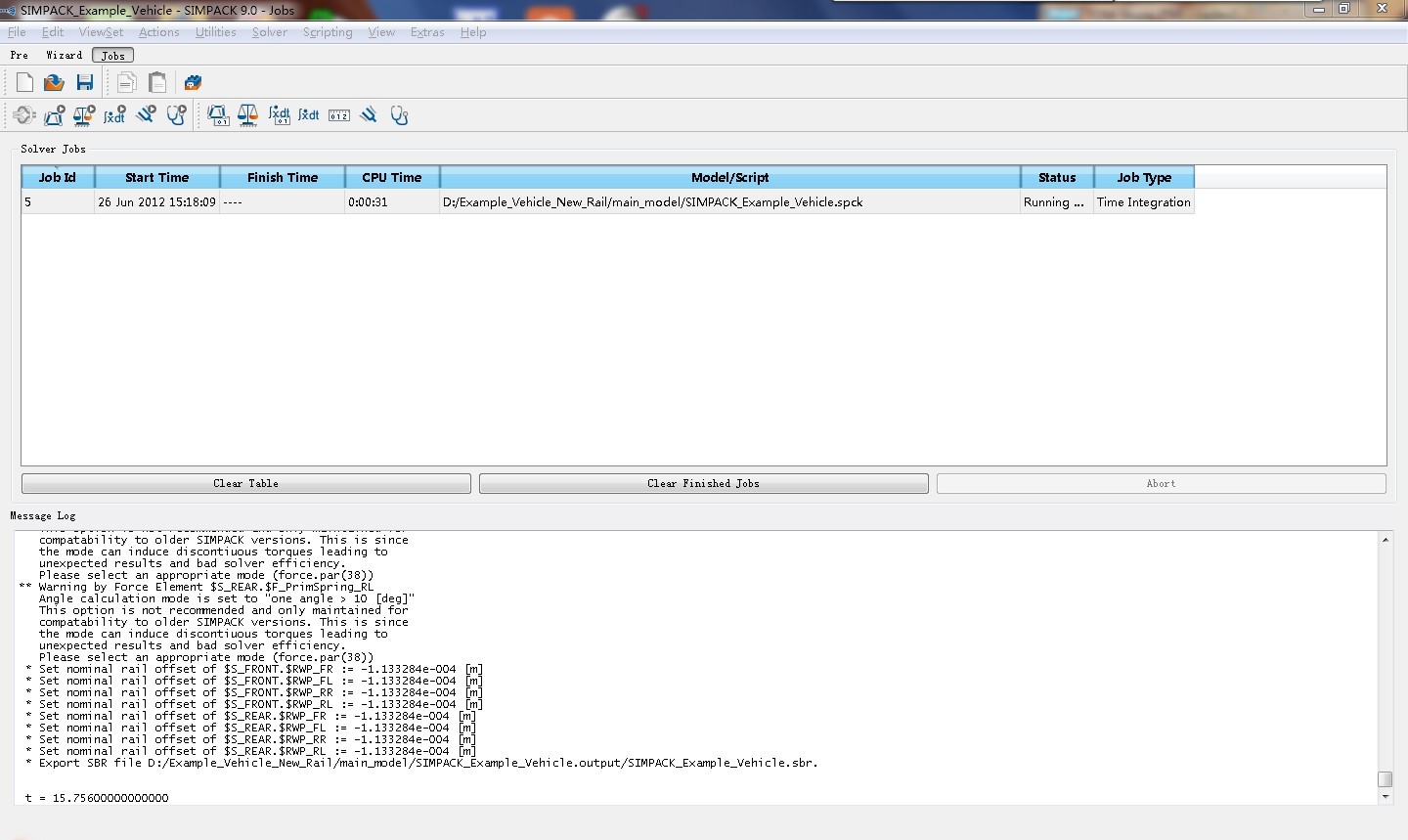The height and width of the screenshot is (840, 1408).
Task: Click tuning fork eigenvalues icon without badge
Action: coord(369,115)
